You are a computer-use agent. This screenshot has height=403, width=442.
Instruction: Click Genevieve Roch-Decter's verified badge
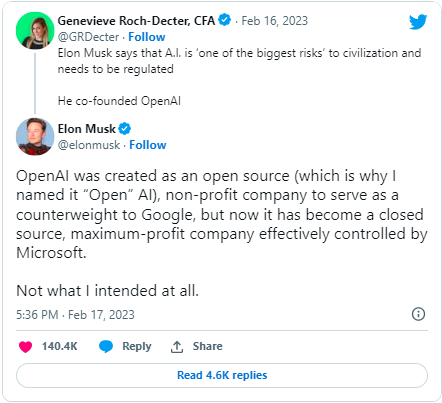[225, 20]
